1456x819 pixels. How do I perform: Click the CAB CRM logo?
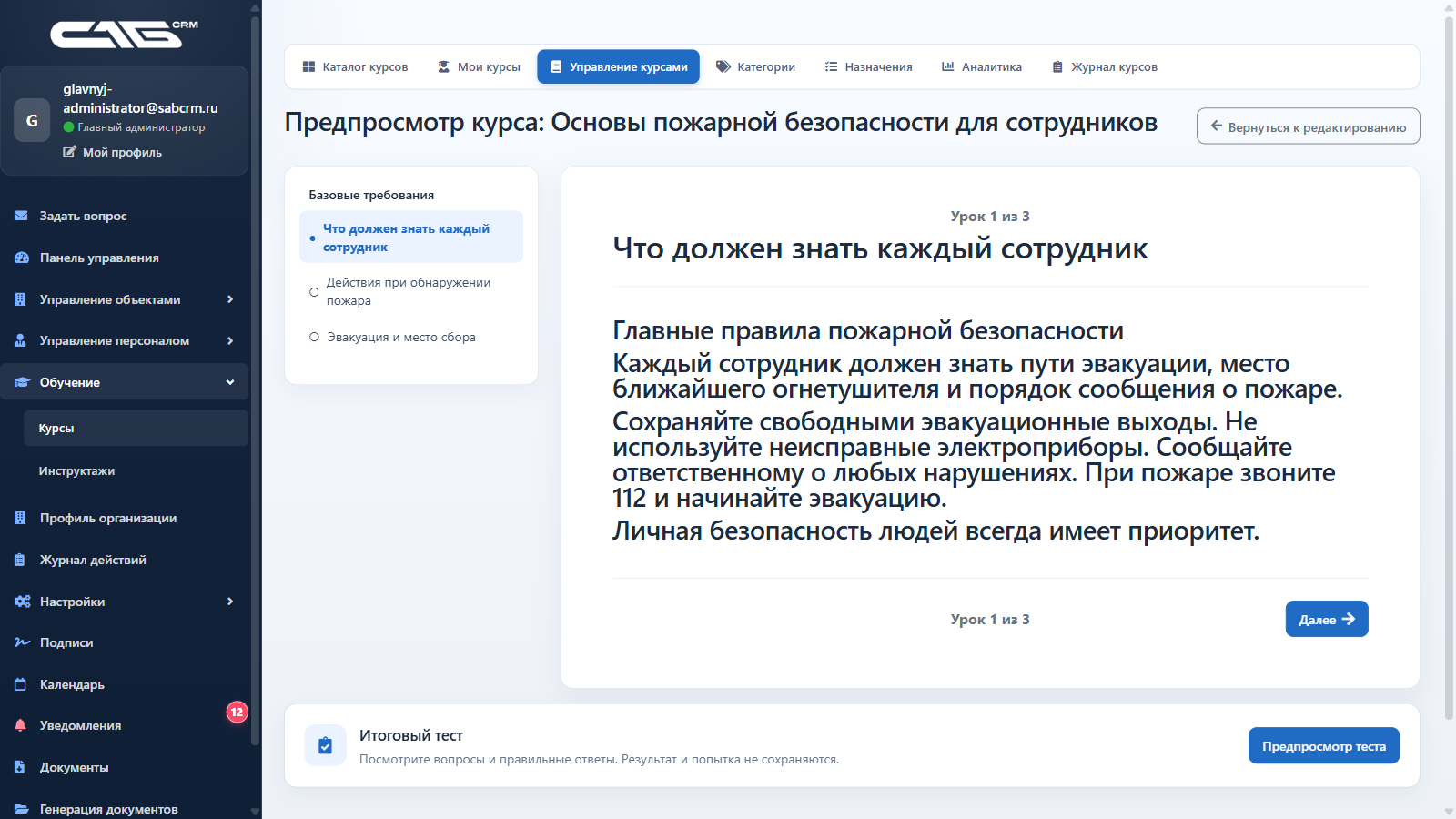point(125,34)
